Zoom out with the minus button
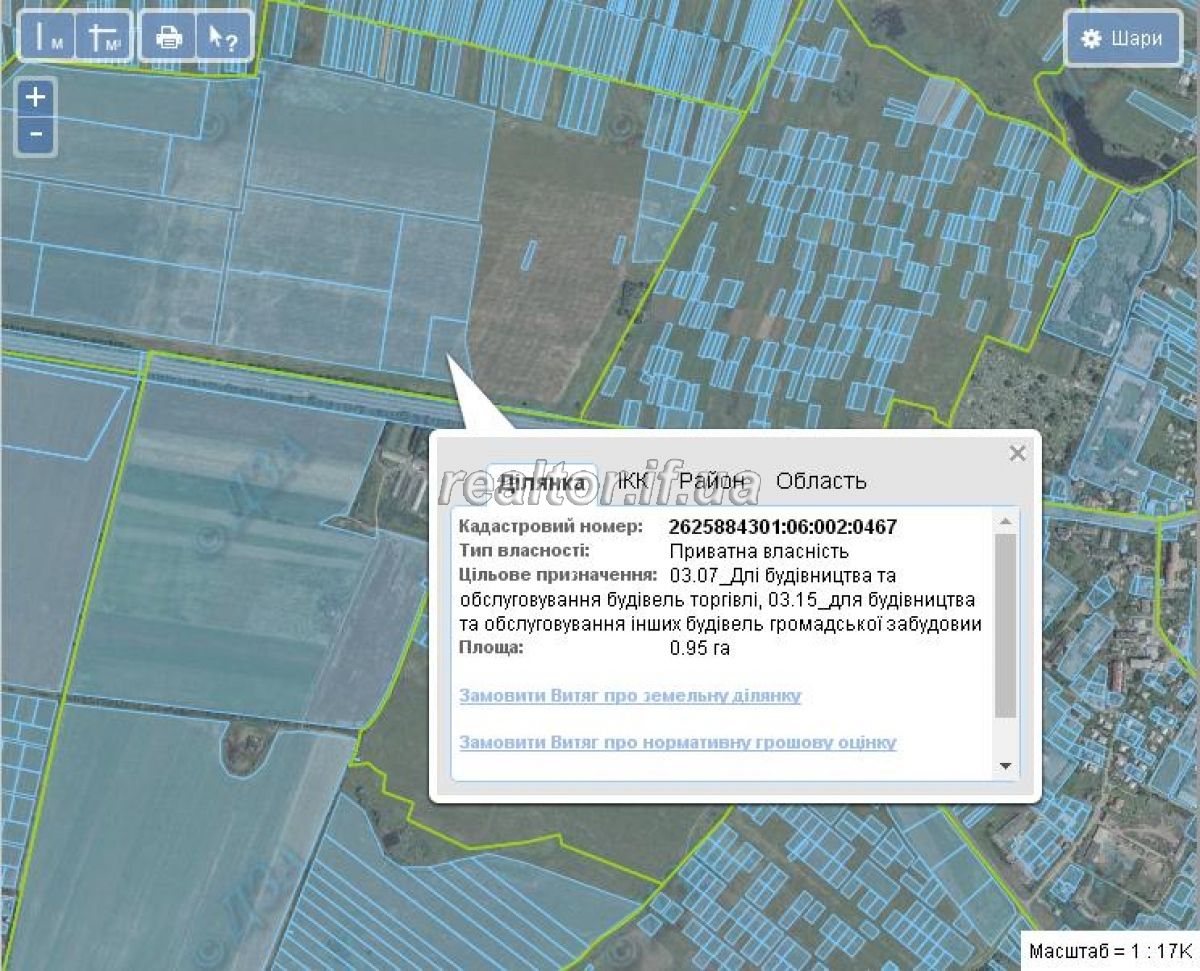The width and height of the screenshot is (1200, 971). (x=36, y=133)
